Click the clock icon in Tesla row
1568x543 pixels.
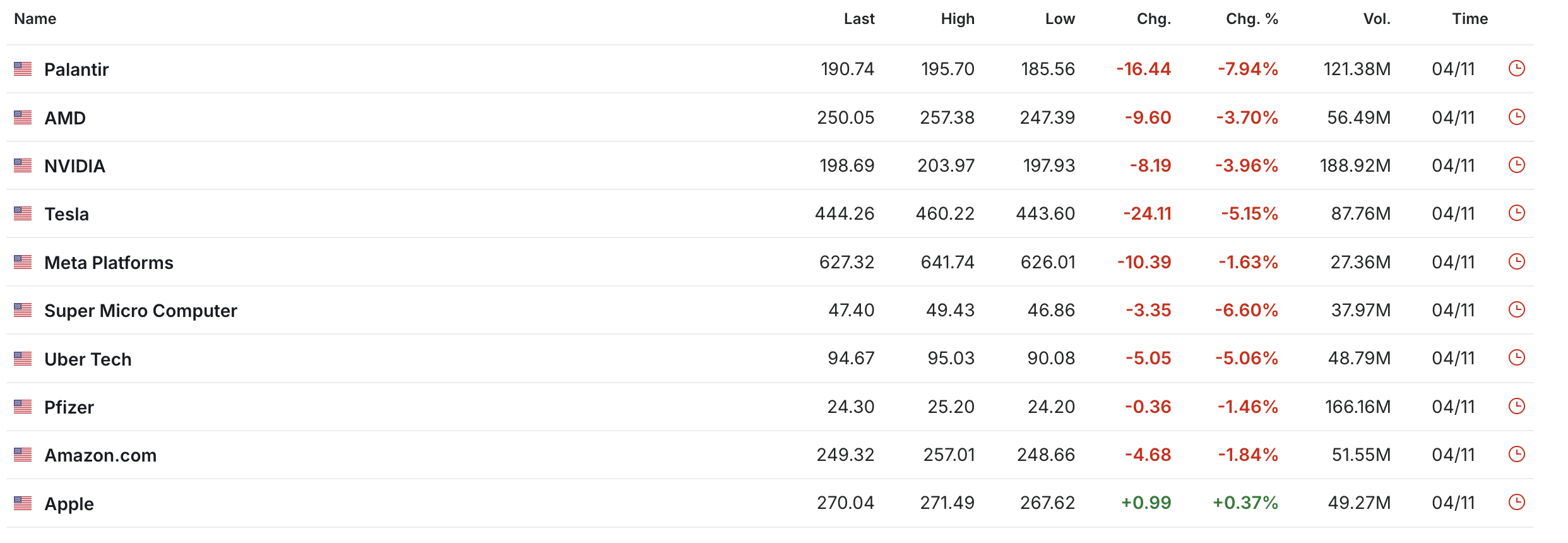coord(1516,213)
